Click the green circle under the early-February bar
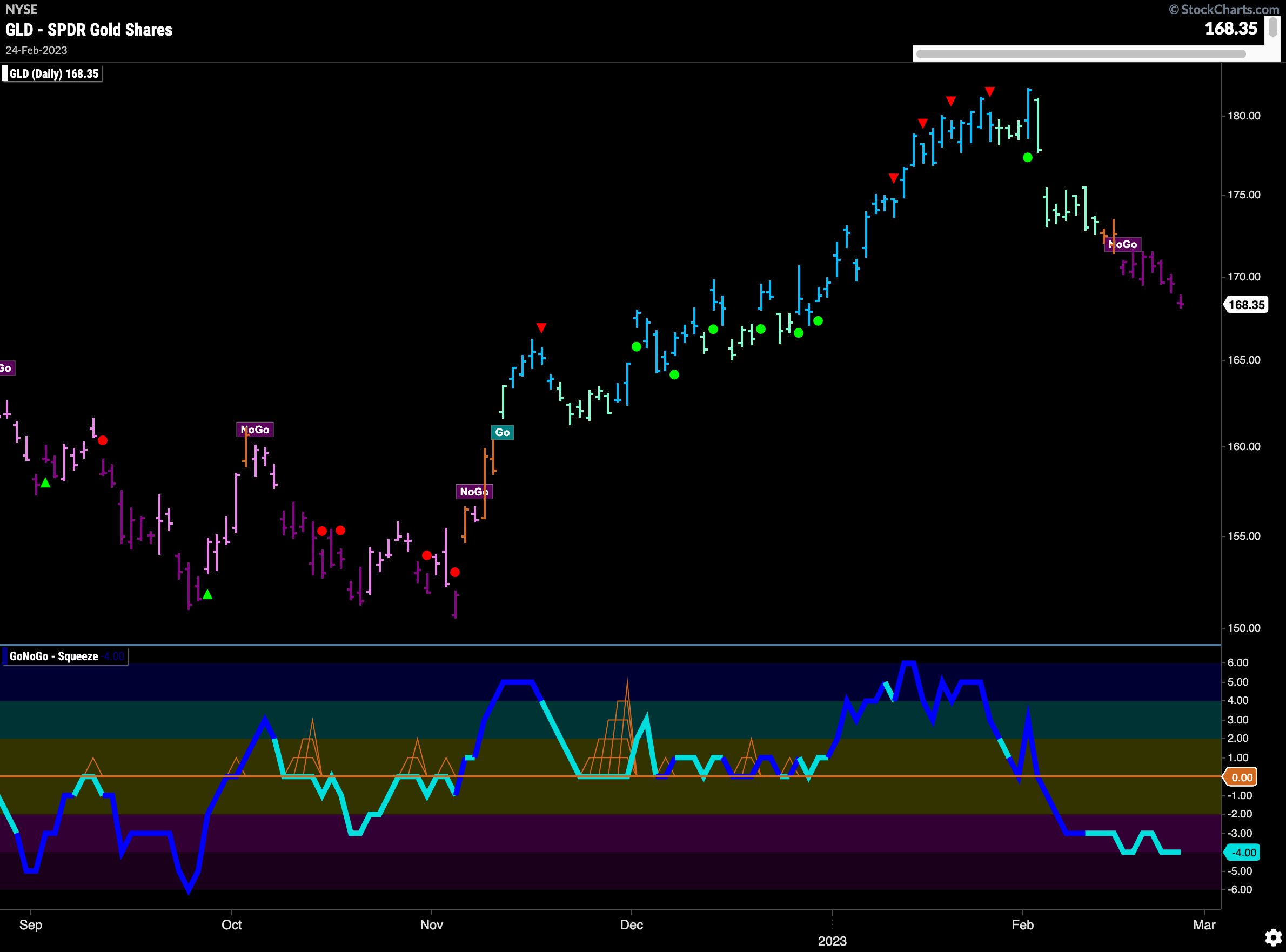1286x952 pixels. point(1027,157)
